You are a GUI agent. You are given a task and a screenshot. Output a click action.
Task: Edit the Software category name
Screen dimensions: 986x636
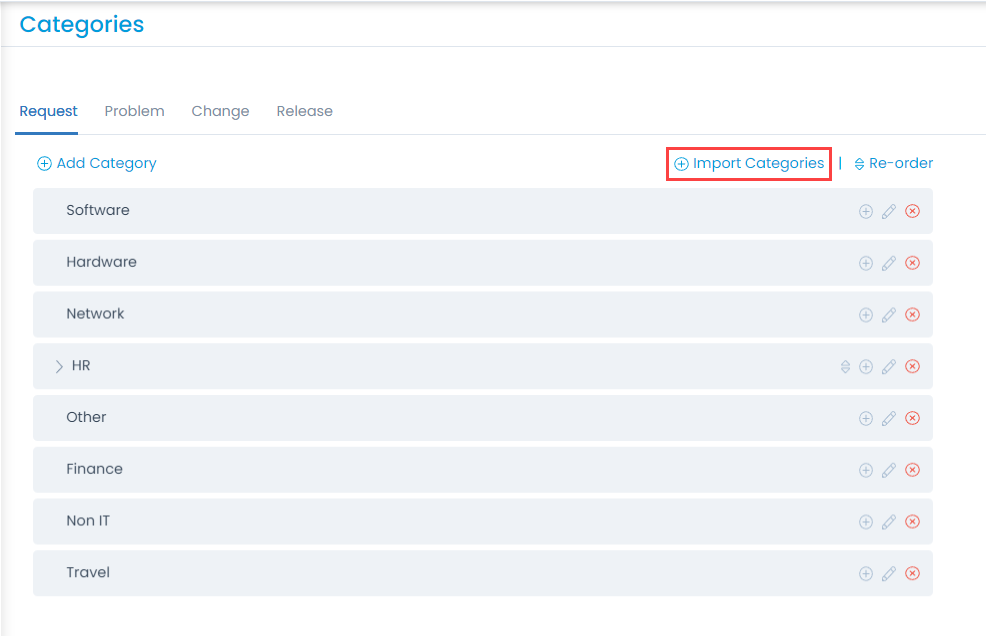pos(889,211)
